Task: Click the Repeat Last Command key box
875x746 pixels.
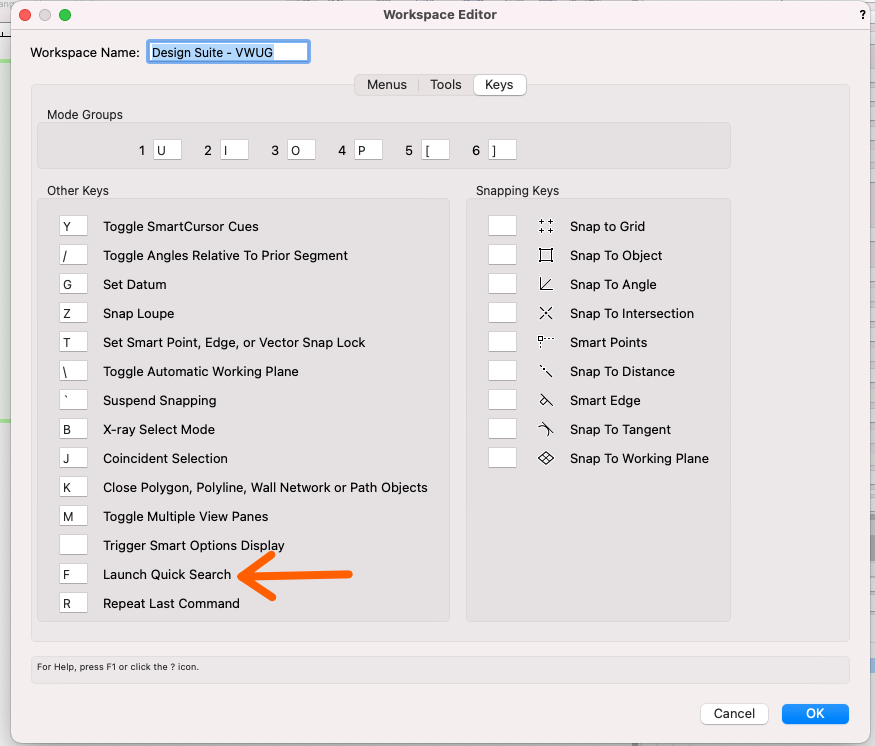Action: [x=73, y=603]
